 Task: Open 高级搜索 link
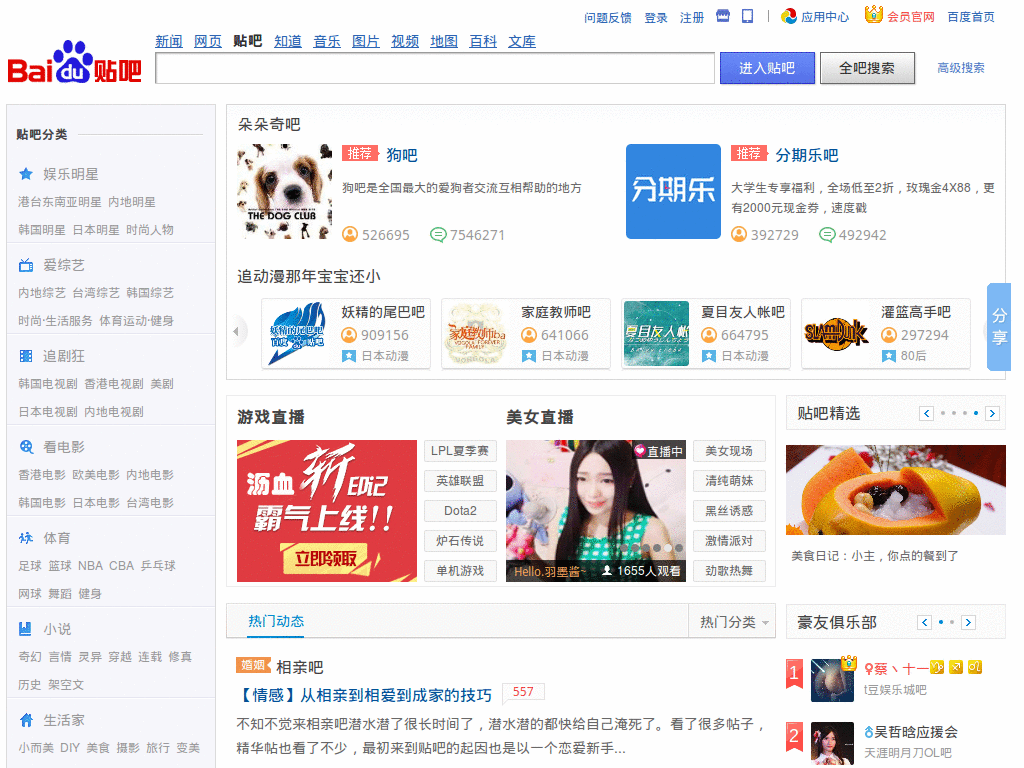click(x=961, y=68)
